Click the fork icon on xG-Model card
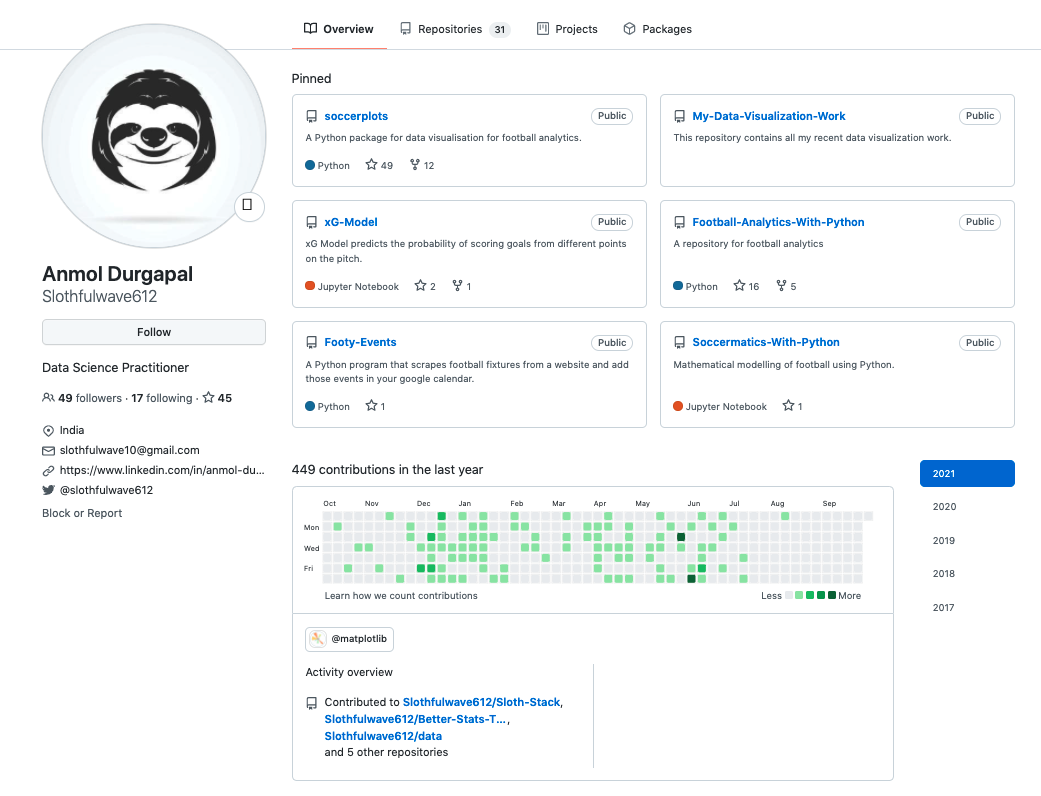Screen dimensions: 1041x796 click(457, 286)
